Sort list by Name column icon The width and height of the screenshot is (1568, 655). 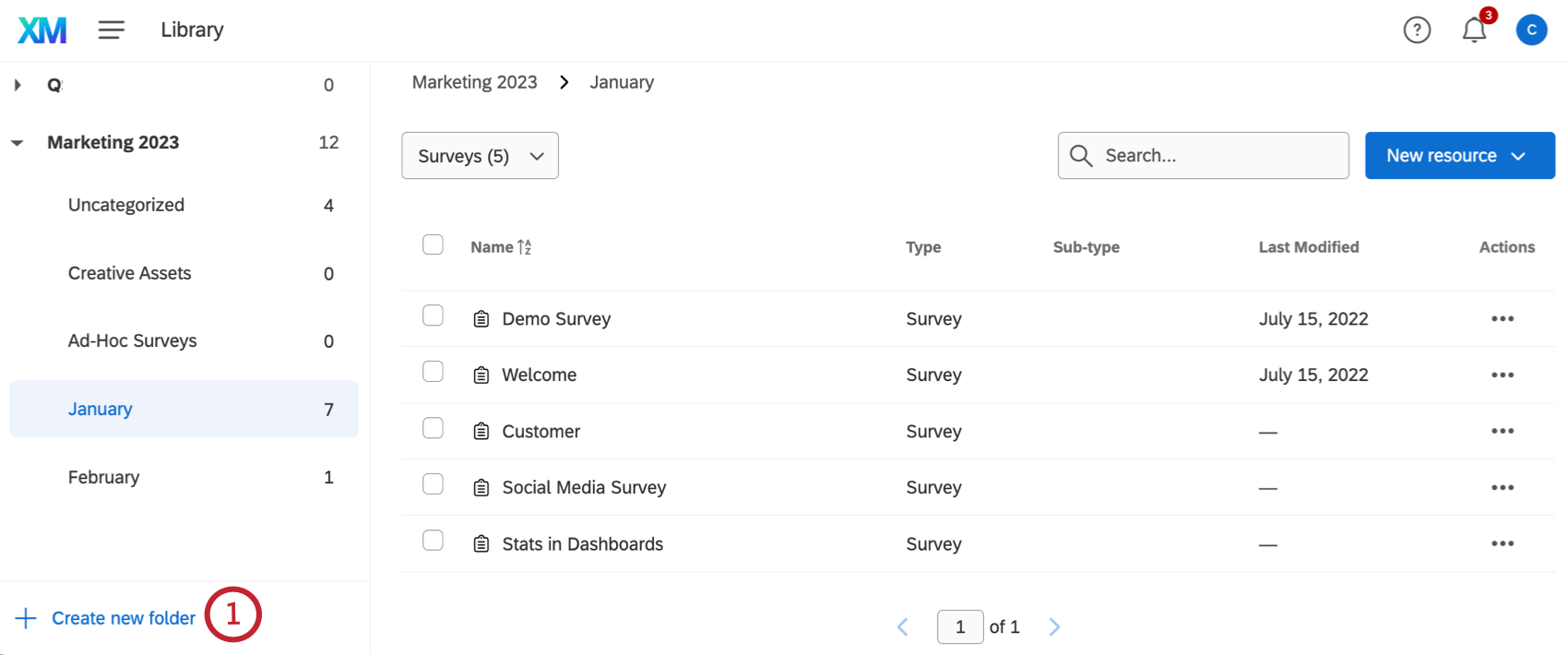tap(524, 247)
